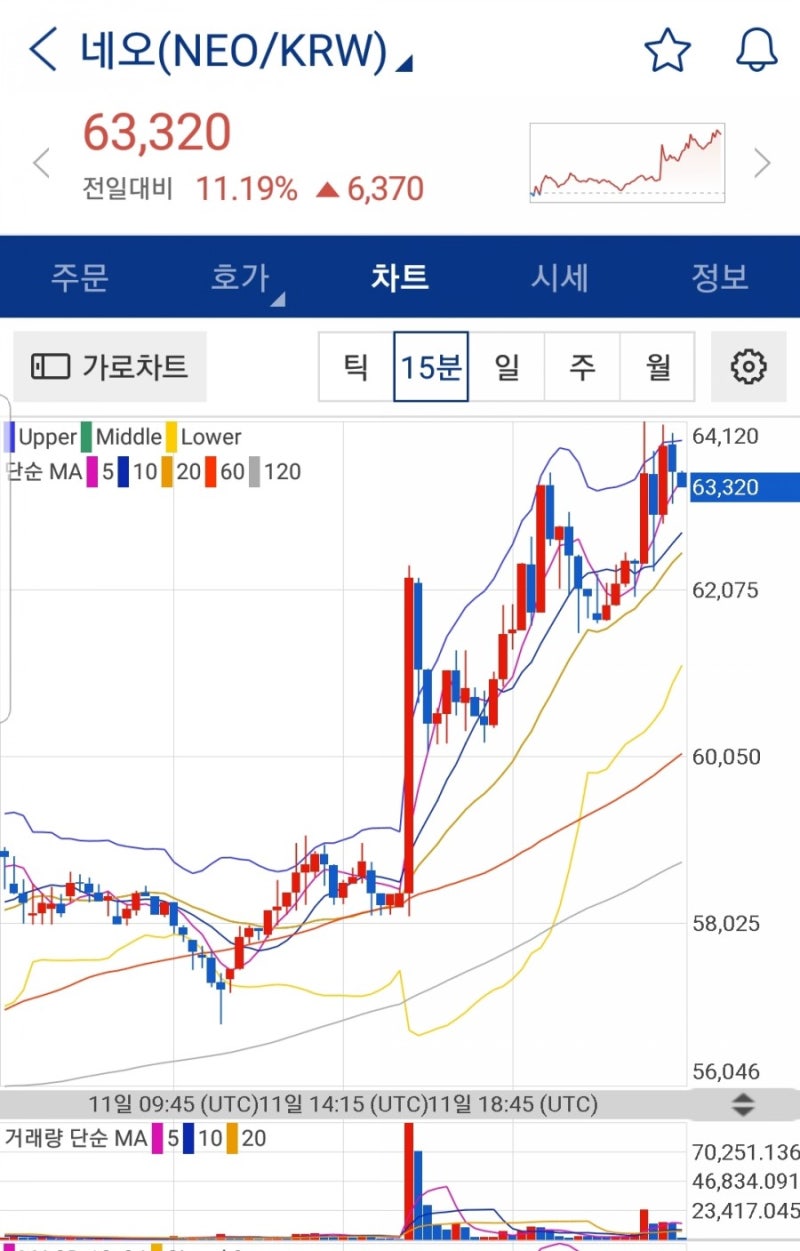Toggle the Upper Bollinger band legend item

(x=45, y=437)
